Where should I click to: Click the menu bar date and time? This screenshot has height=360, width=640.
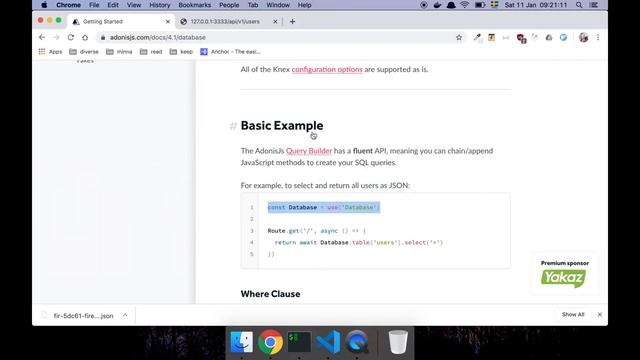click(536, 5)
